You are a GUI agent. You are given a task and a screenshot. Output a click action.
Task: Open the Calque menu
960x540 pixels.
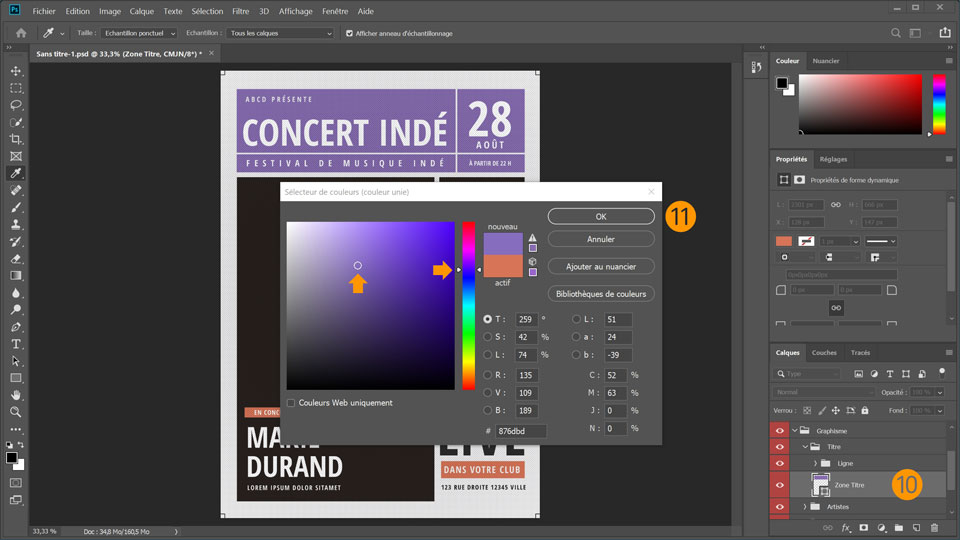tap(141, 11)
